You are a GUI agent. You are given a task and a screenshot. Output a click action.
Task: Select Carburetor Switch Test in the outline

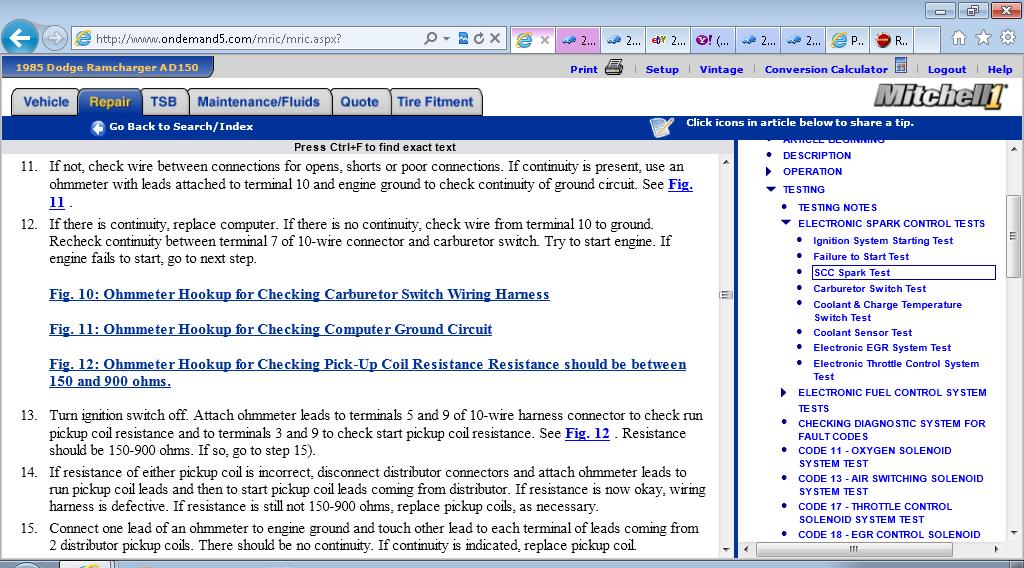click(x=869, y=288)
